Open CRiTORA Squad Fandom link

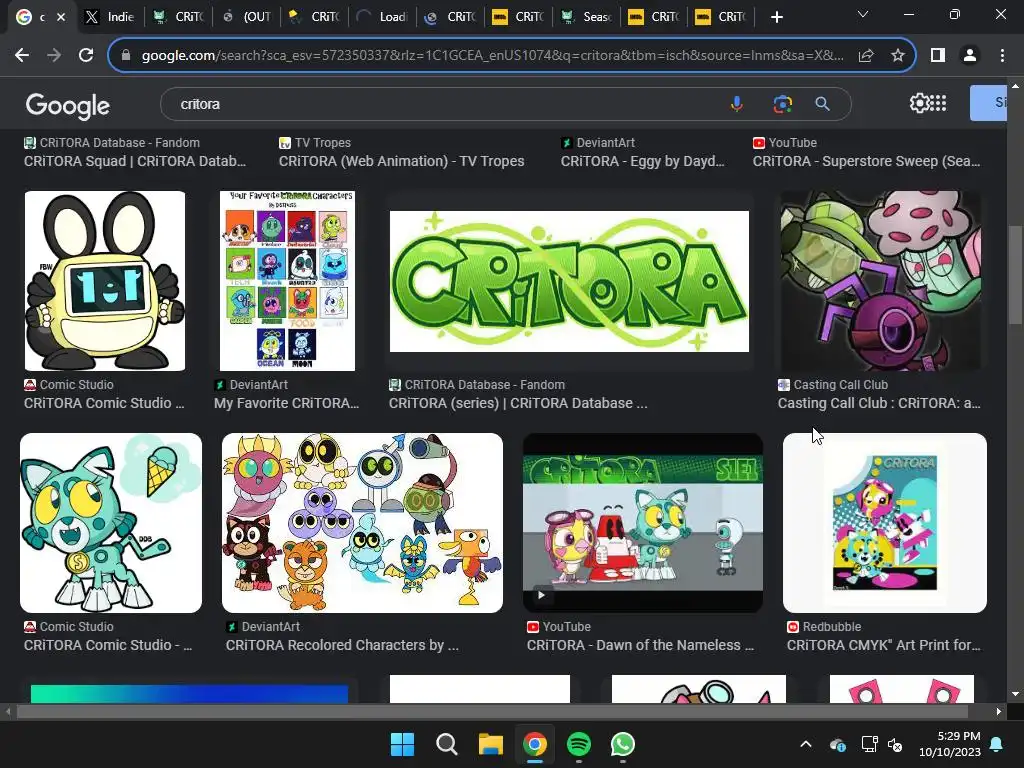click(135, 161)
